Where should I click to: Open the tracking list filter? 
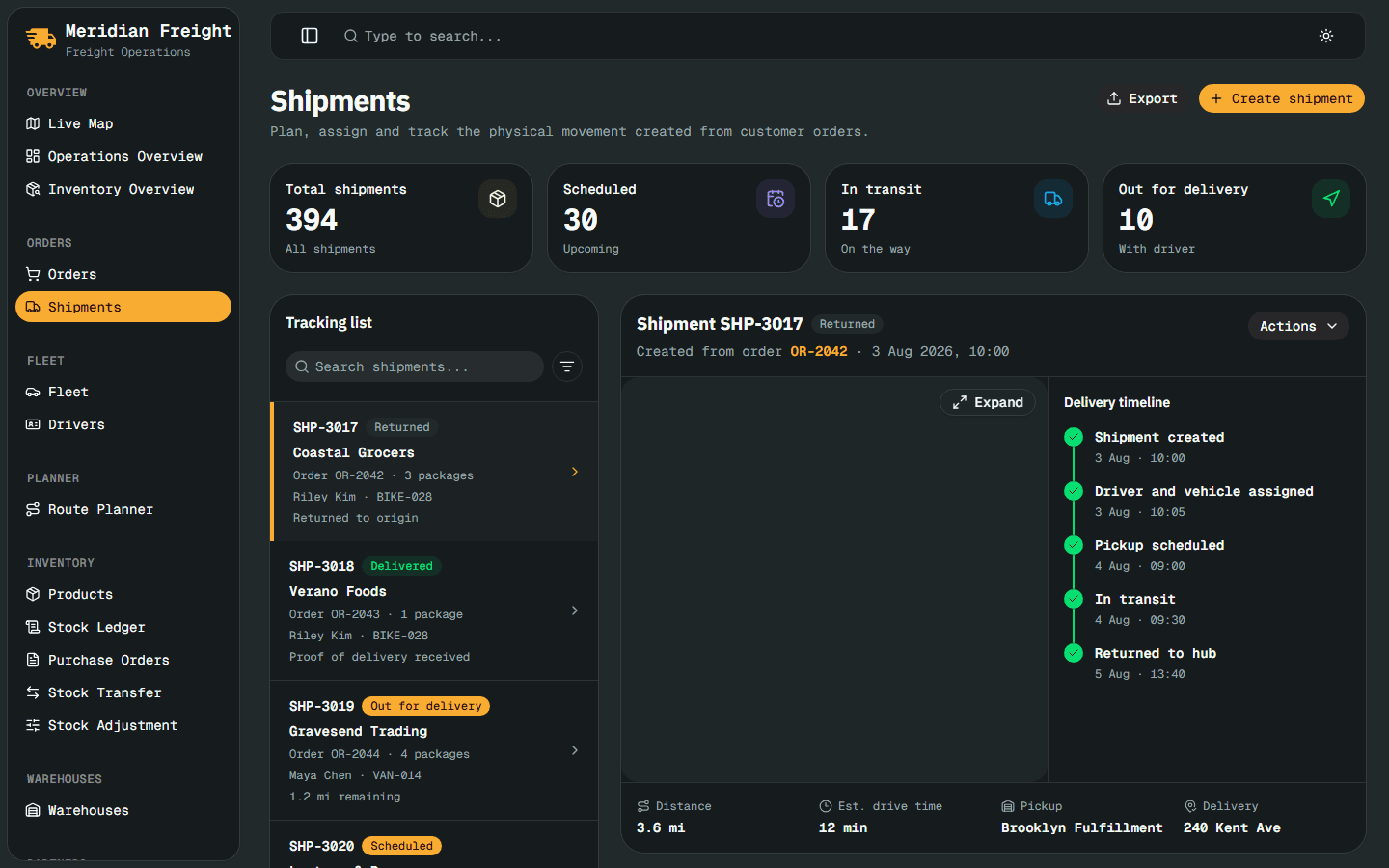point(567,366)
